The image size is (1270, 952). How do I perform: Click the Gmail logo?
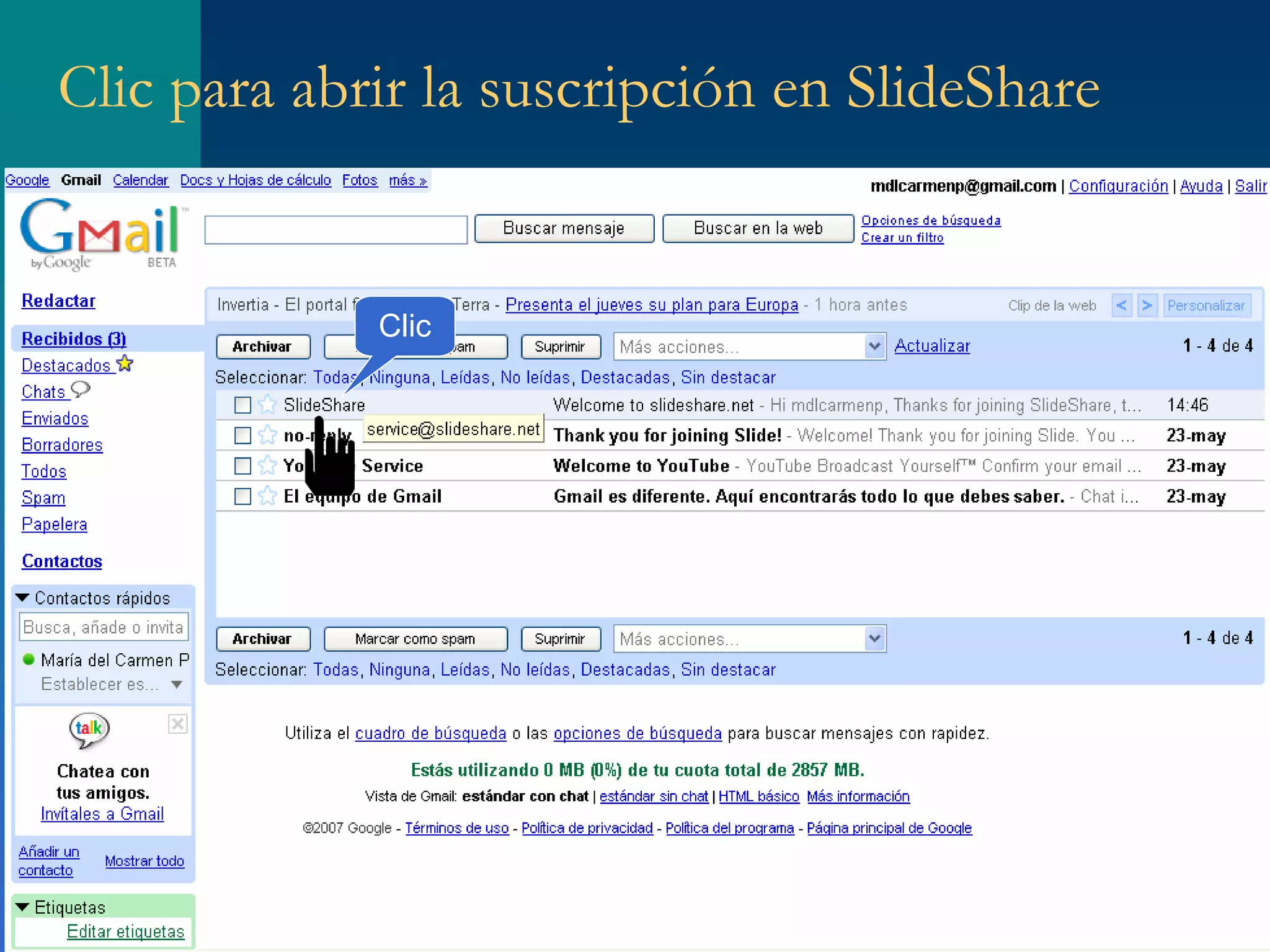pos(103,234)
